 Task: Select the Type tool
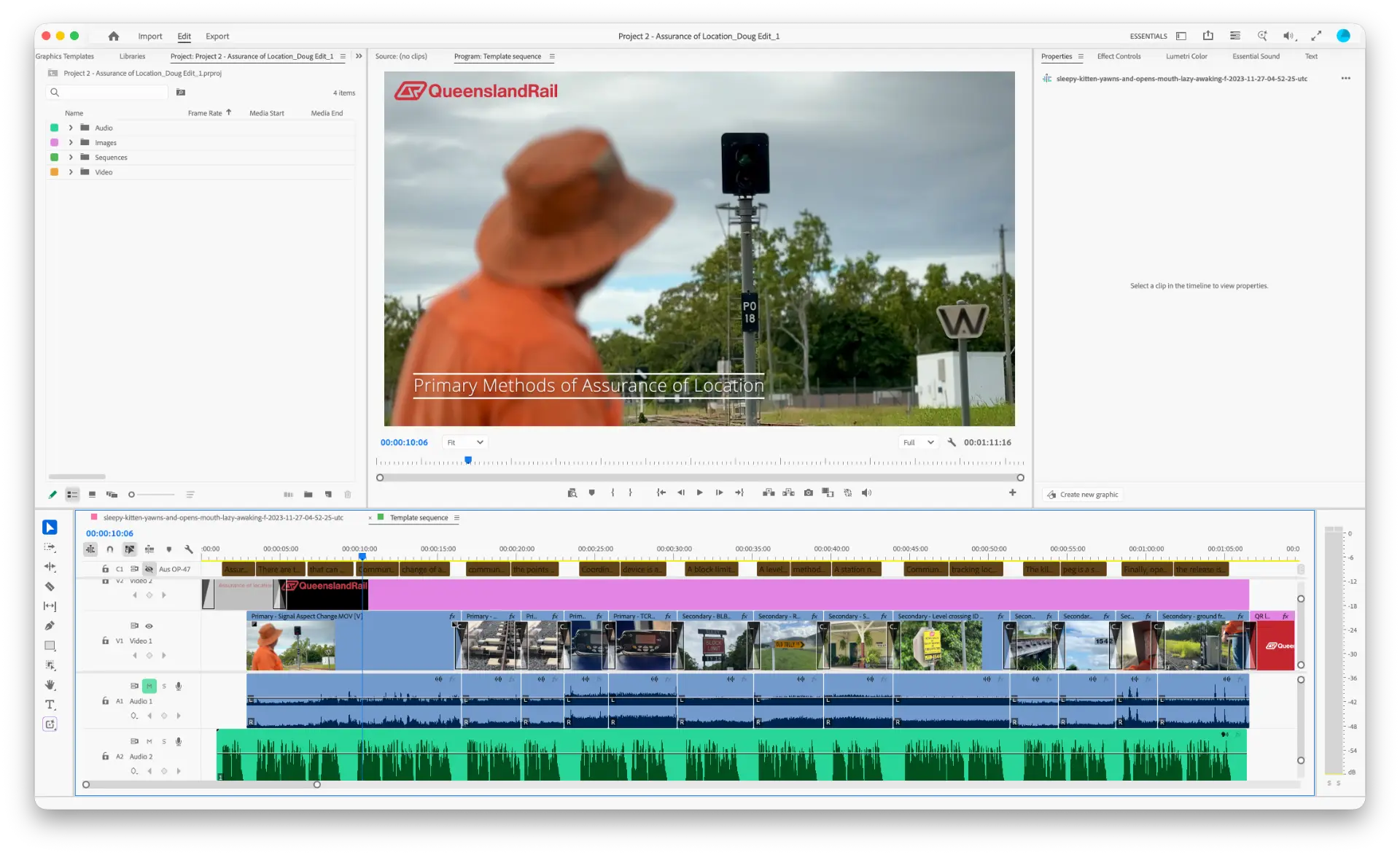tap(50, 705)
